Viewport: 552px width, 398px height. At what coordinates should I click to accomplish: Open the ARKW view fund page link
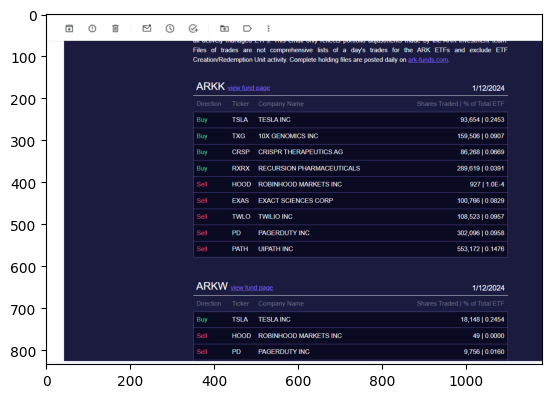(x=252, y=288)
